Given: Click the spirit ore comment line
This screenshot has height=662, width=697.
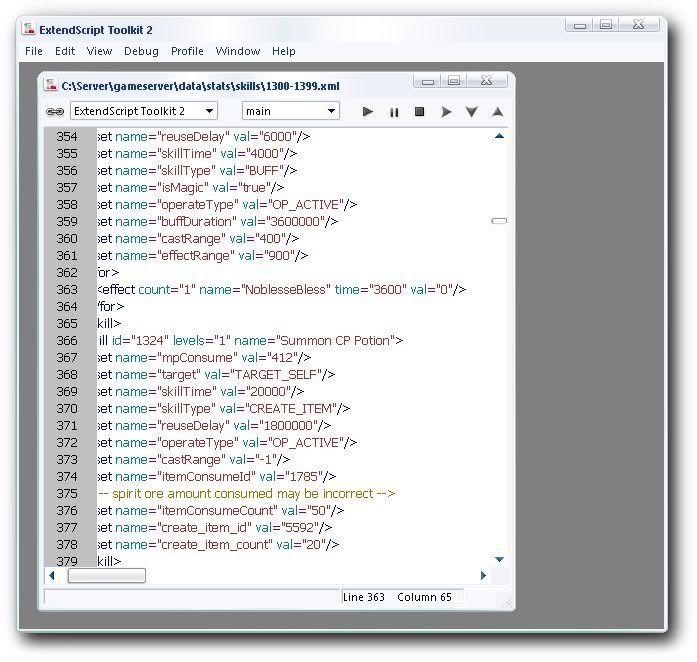Looking at the screenshot, I should [x=246, y=493].
